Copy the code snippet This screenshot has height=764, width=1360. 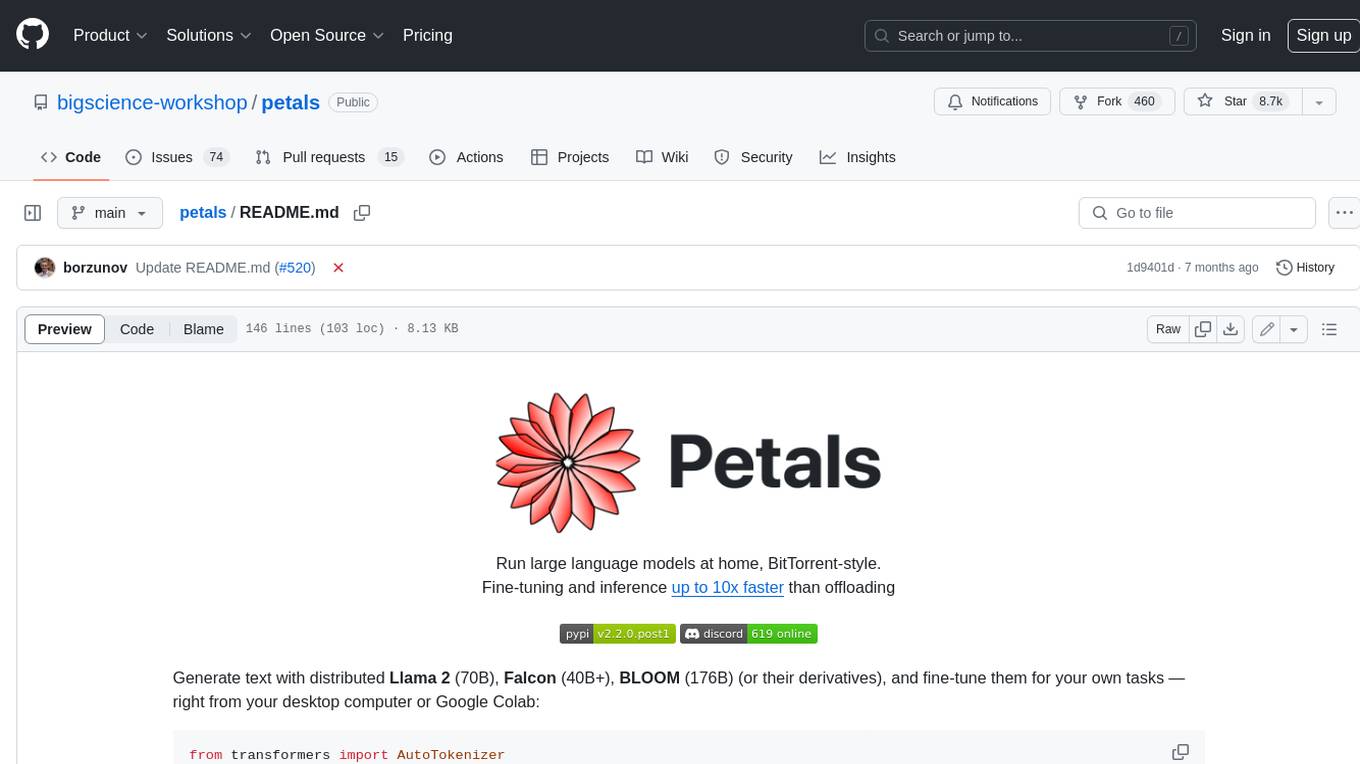[1180, 752]
